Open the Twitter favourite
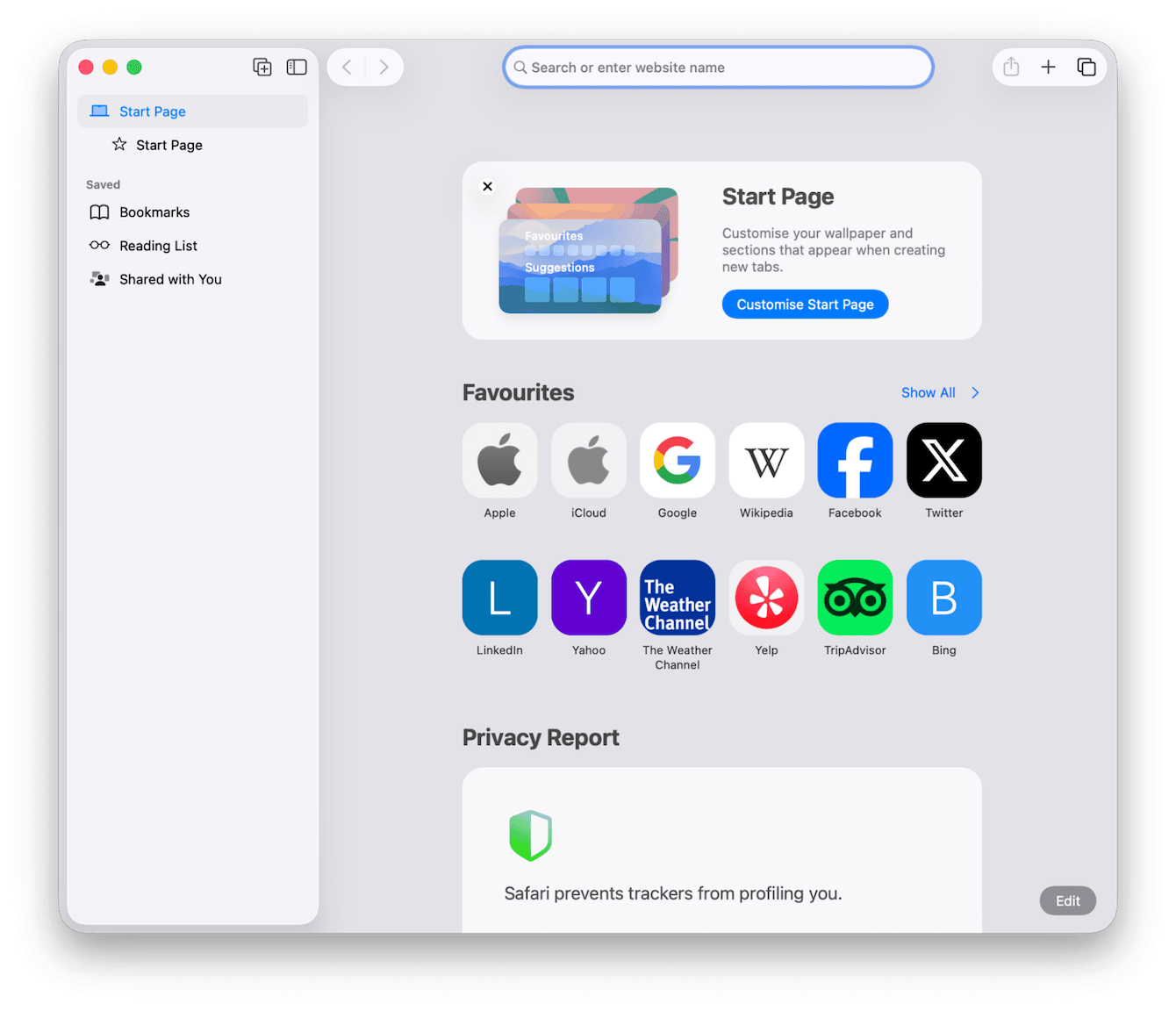The width and height of the screenshot is (1176, 1011). coord(943,460)
